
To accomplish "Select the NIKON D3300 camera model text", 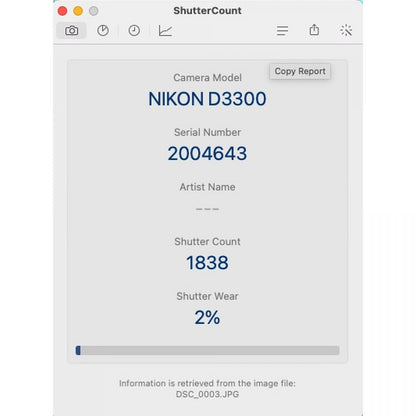I will [x=207, y=99].
